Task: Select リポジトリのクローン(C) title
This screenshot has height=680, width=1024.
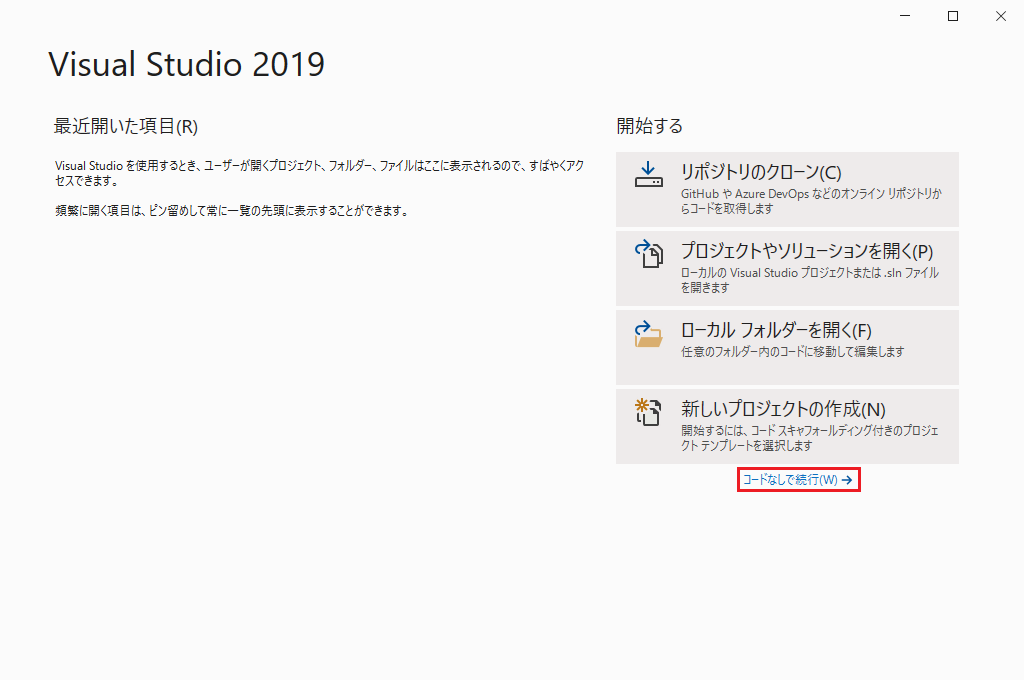Action: coord(761,171)
